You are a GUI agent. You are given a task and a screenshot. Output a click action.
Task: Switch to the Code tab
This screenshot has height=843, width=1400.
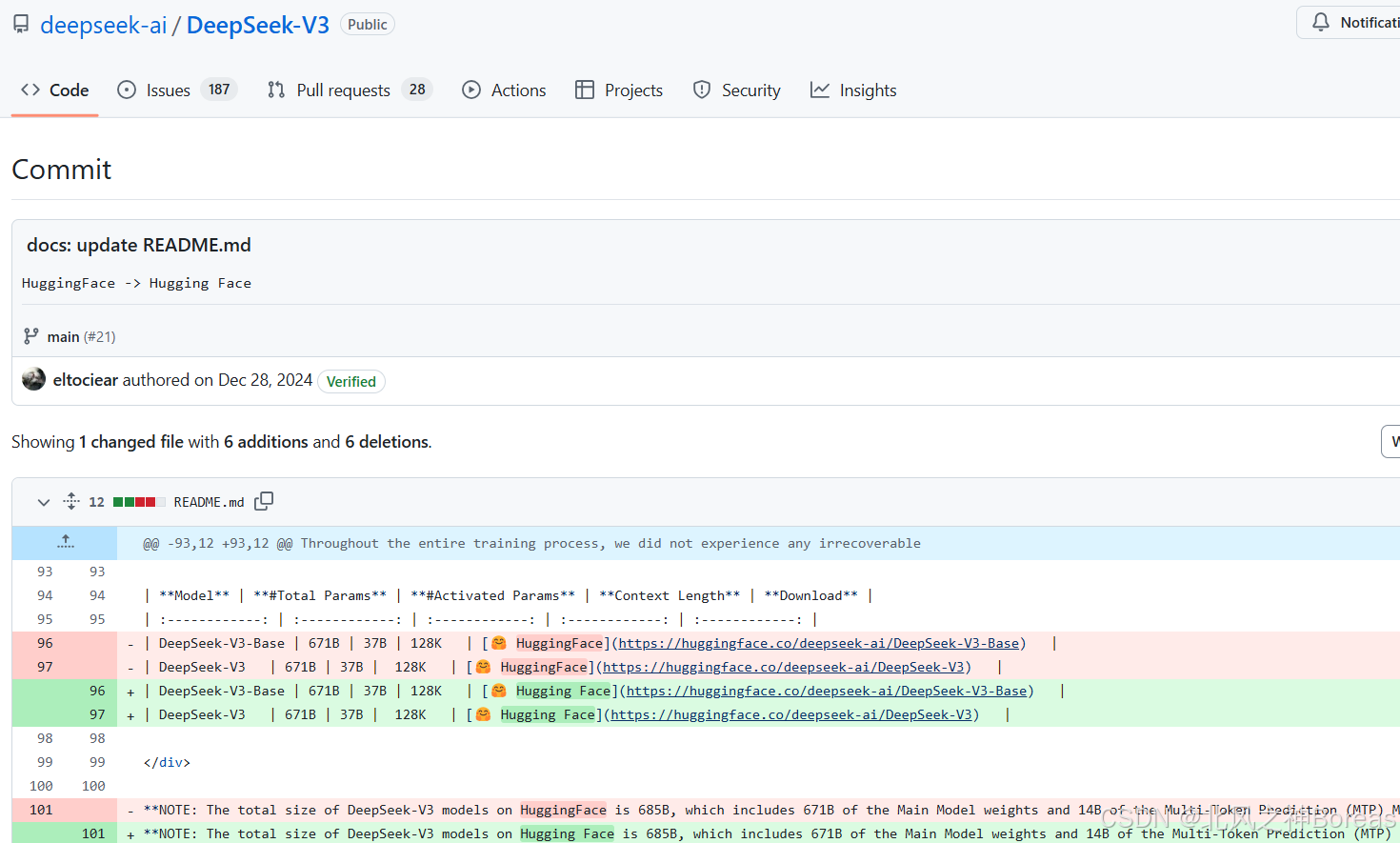pos(69,90)
